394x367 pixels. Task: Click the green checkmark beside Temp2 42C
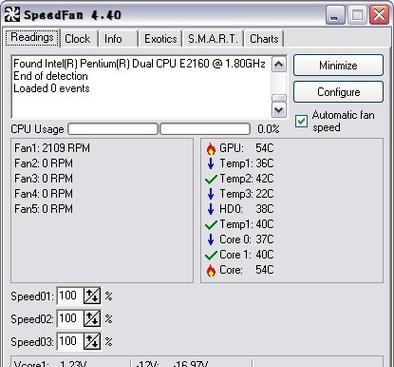pyautogui.click(x=211, y=179)
